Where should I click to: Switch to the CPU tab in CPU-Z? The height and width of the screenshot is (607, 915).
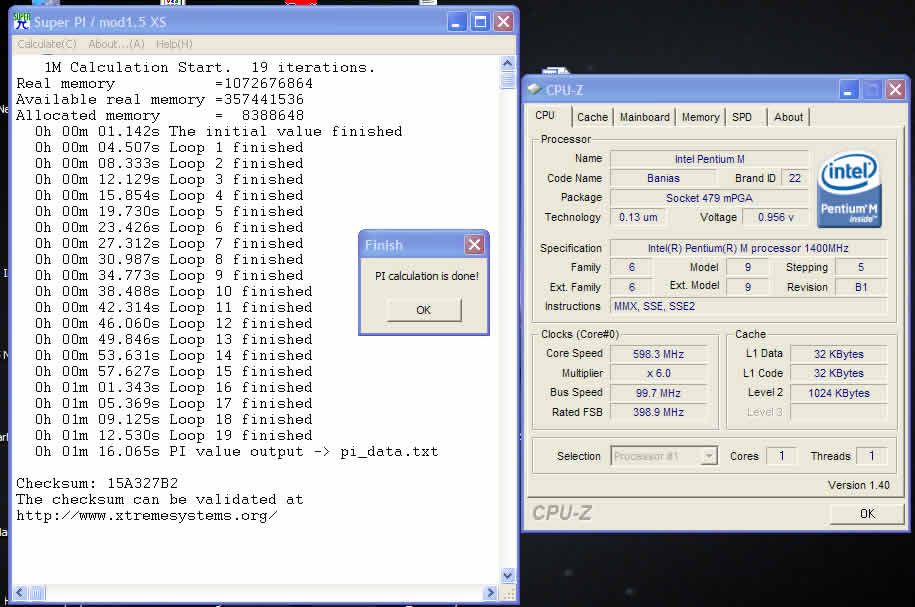click(x=545, y=115)
